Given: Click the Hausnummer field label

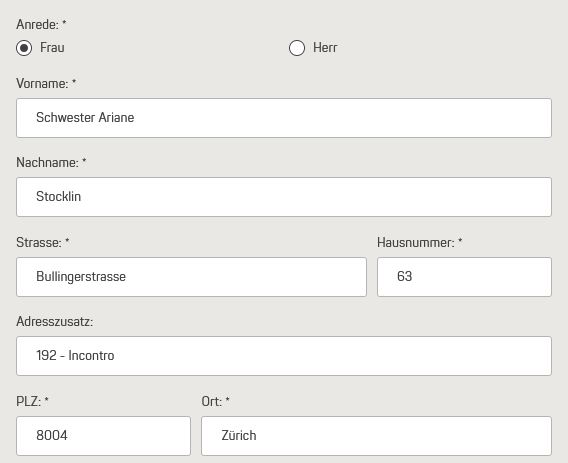Looking at the screenshot, I should pyautogui.click(x=415, y=242).
